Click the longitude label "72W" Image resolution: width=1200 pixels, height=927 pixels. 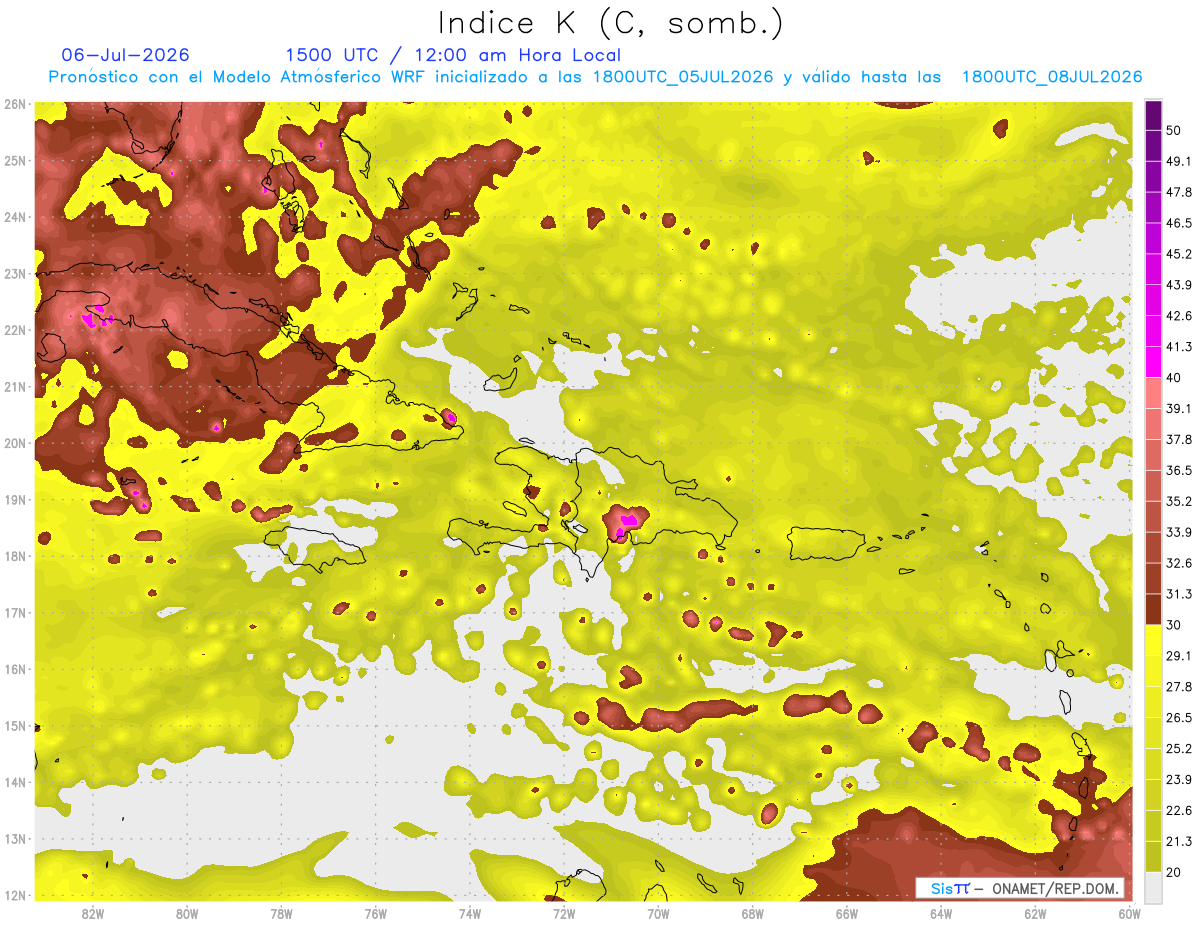click(x=563, y=913)
